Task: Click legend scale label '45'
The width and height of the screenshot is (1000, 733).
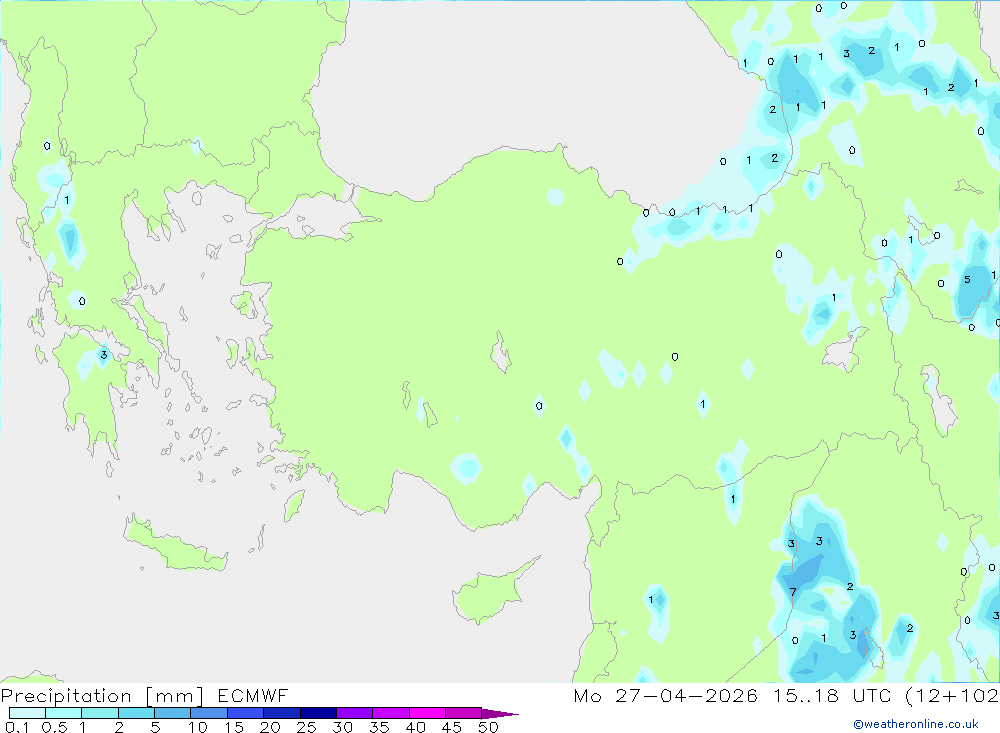Action: point(452,727)
